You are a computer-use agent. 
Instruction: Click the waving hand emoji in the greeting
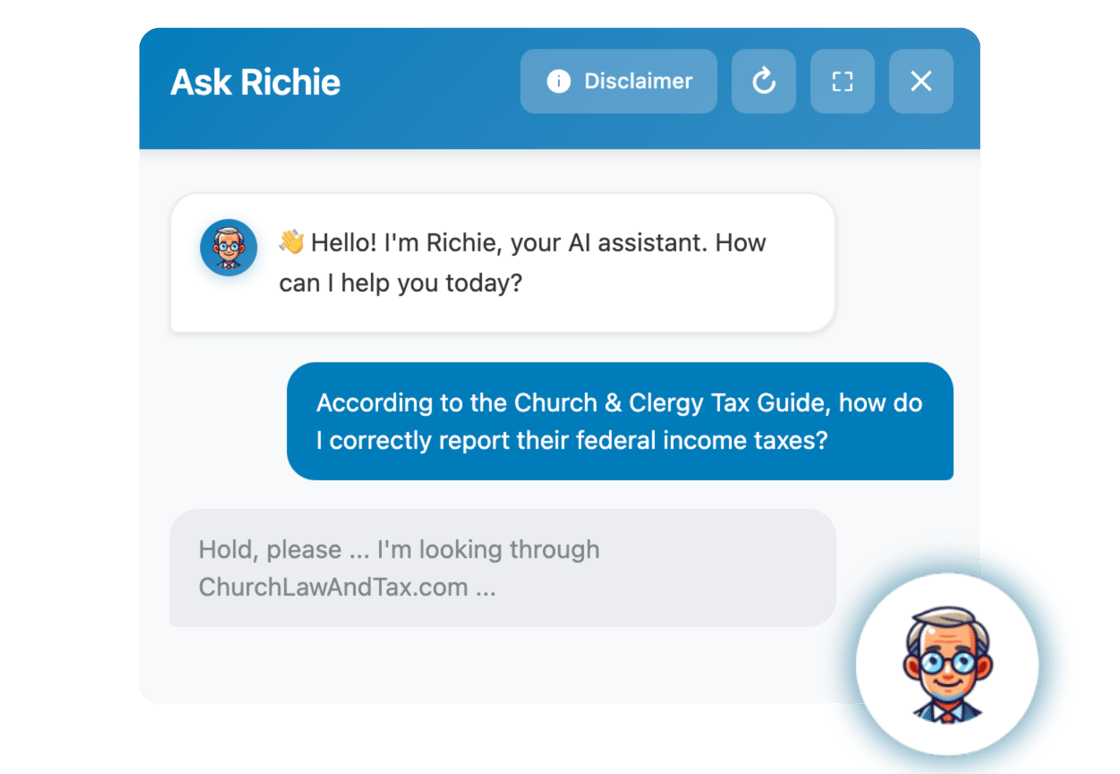point(293,240)
